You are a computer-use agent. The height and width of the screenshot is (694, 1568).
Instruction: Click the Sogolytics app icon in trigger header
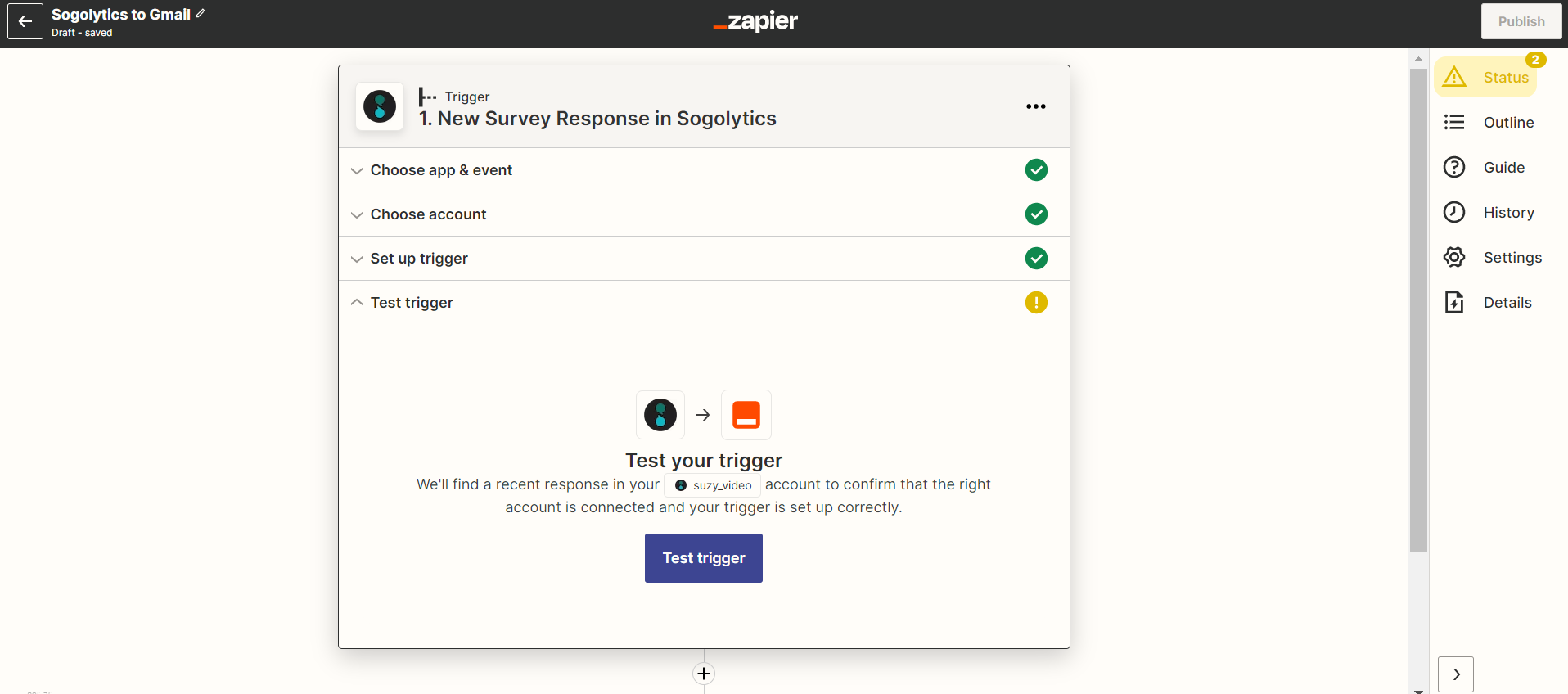coord(380,106)
